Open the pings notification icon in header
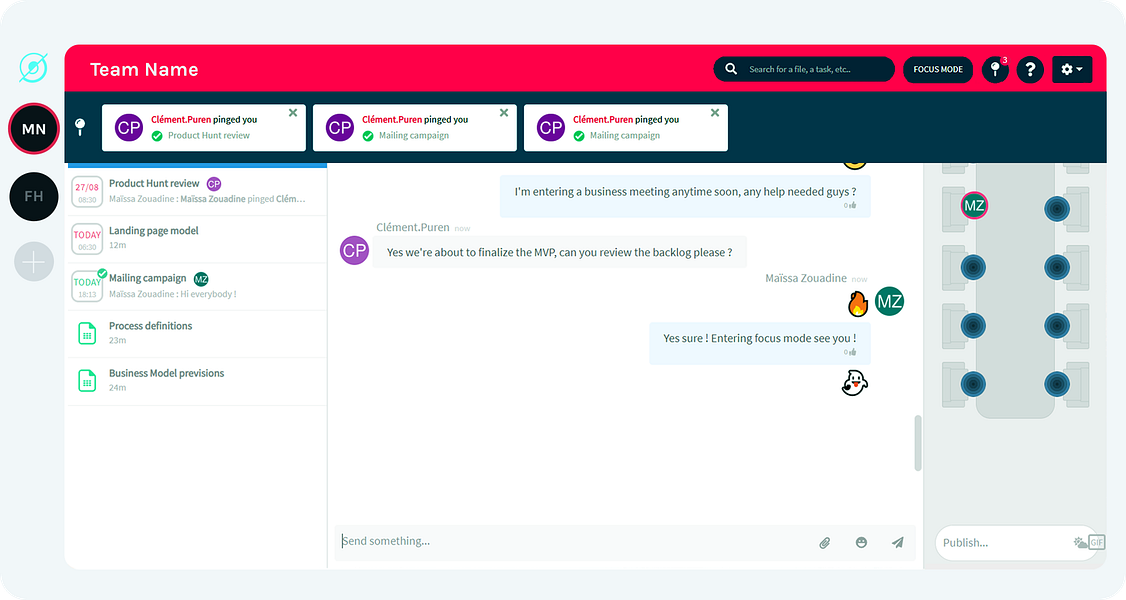Viewport: 1126px width, 600px height. click(995, 70)
